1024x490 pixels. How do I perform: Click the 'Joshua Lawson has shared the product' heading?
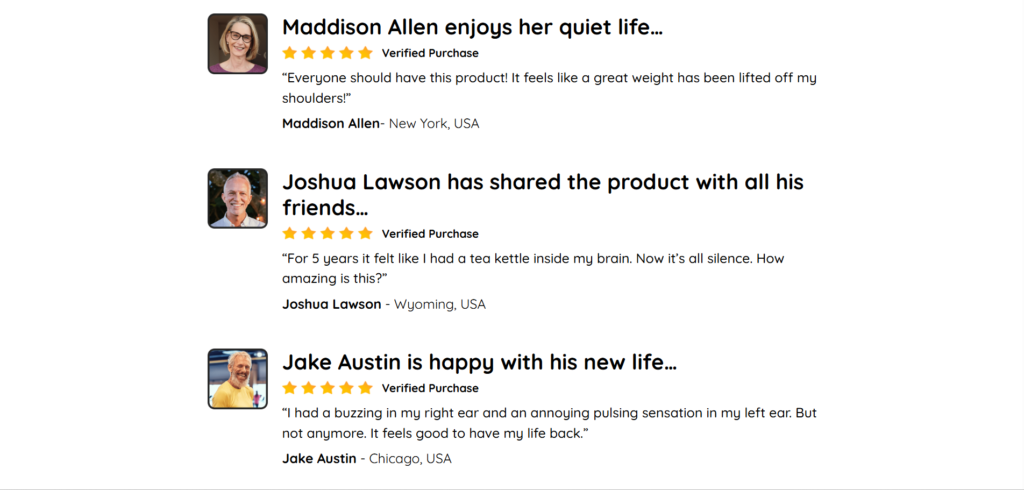(543, 195)
